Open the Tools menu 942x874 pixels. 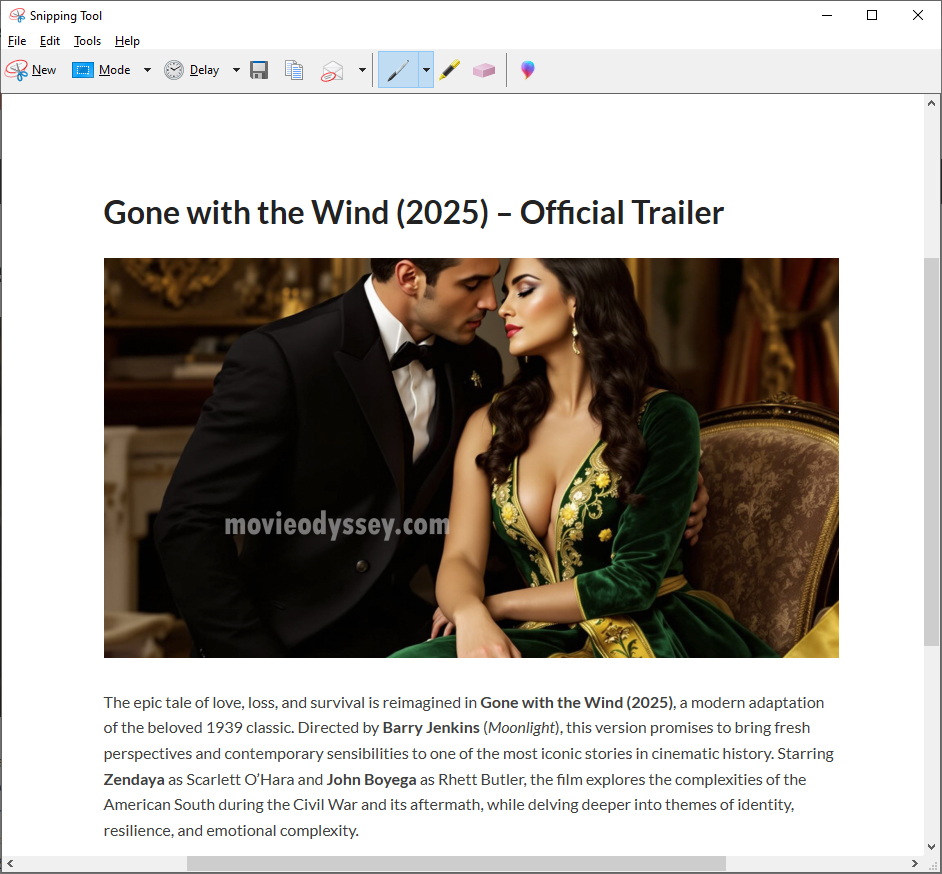click(87, 41)
